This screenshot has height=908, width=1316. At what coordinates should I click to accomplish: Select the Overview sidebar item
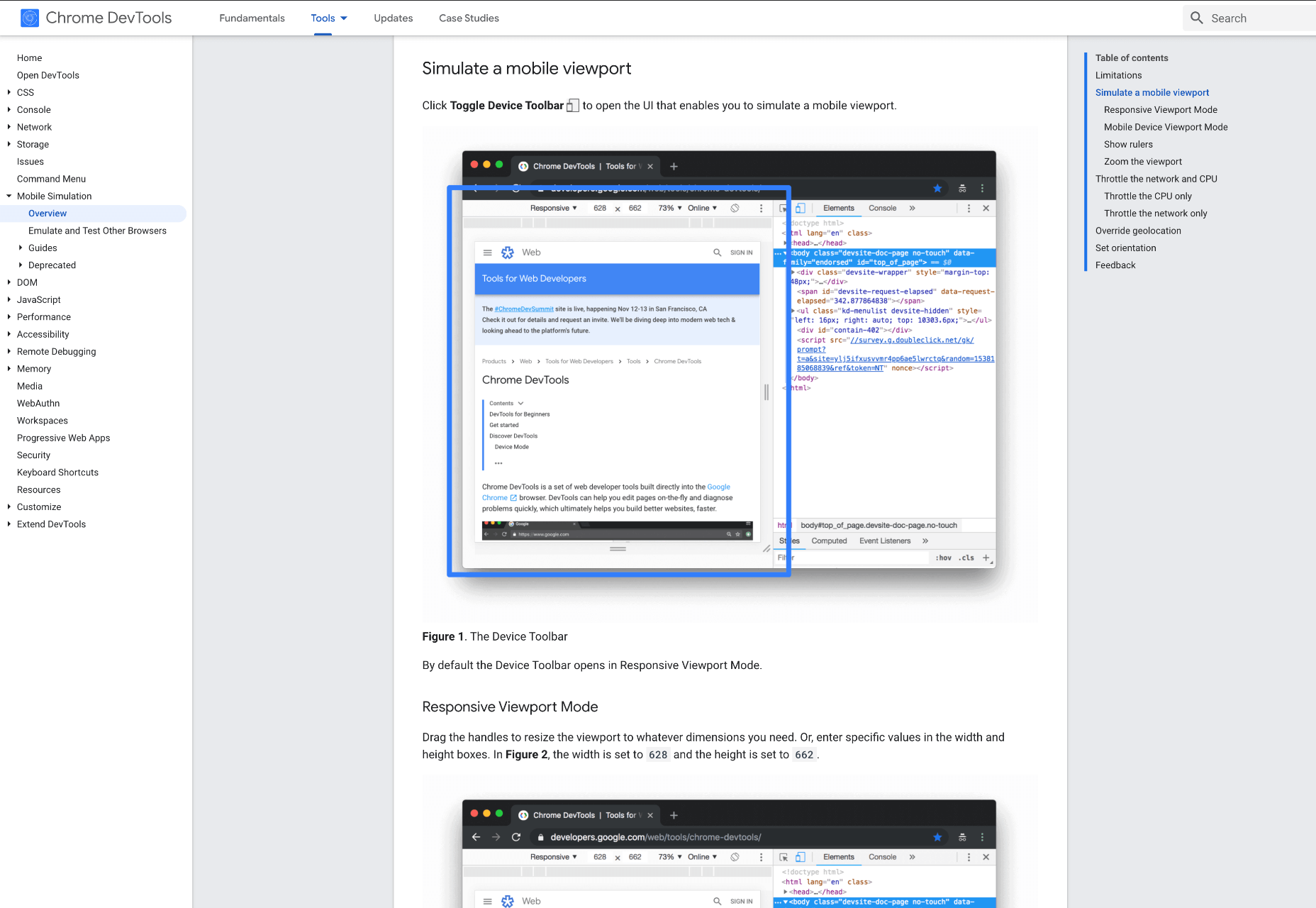pyautogui.click(x=93, y=213)
